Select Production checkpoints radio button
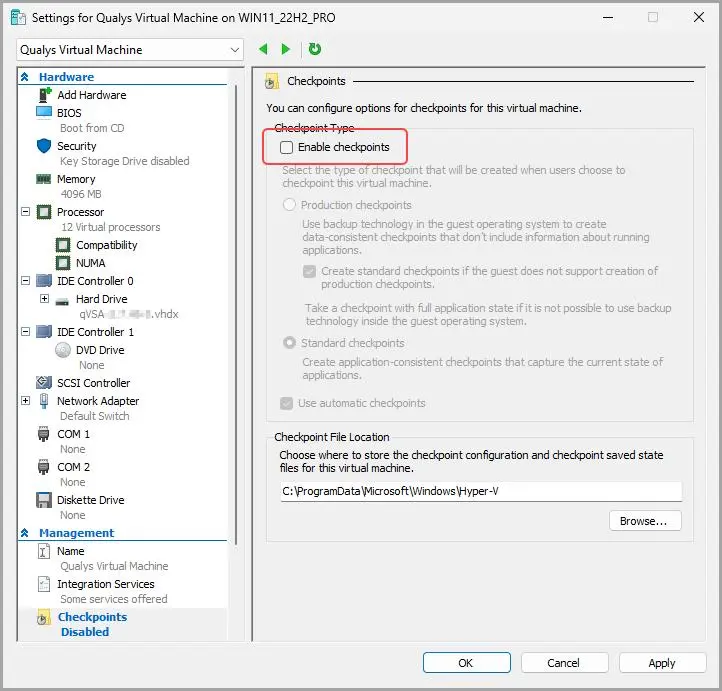 pyautogui.click(x=289, y=205)
